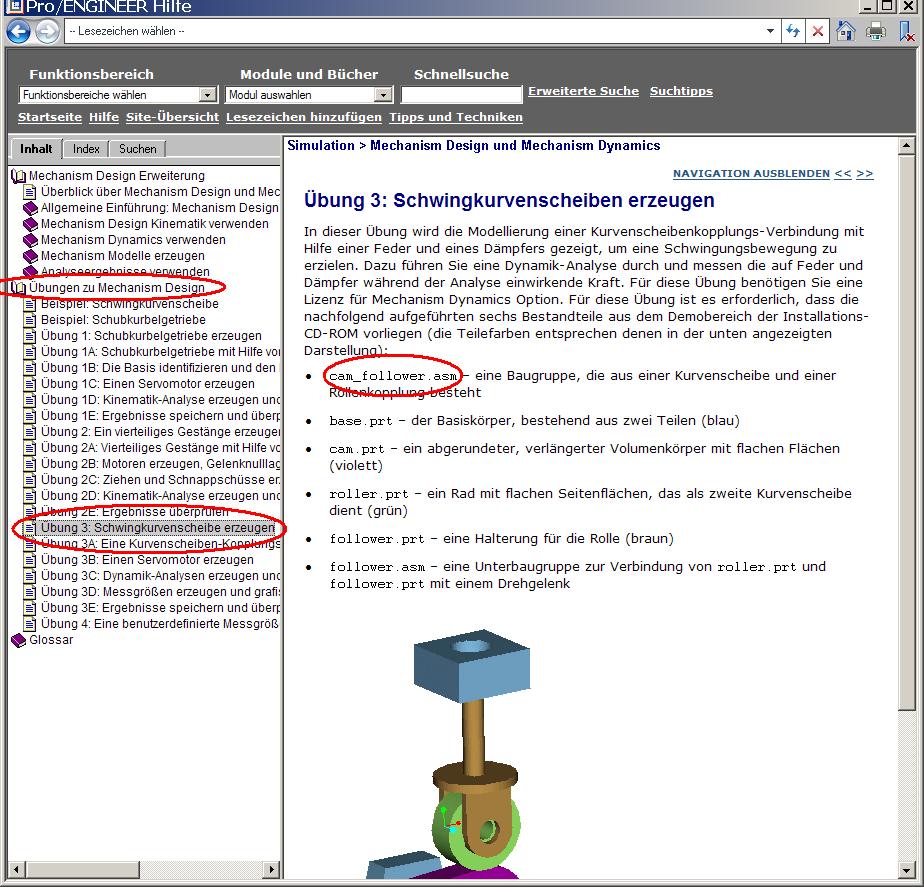This screenshot has width=924, height=887.
Task: Click the Simulation breadcrumb text
Action: (321, 146)
